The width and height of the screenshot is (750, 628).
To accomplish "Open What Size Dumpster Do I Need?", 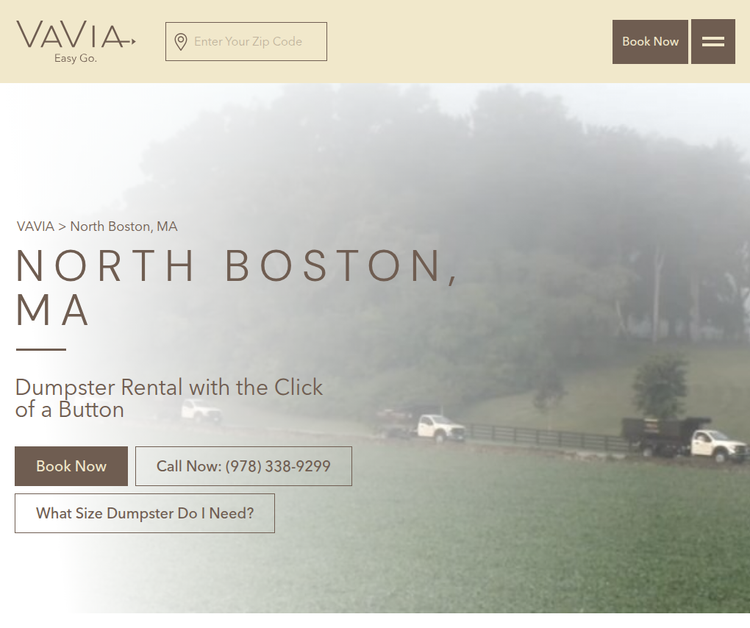I will (x=144, y=513).
